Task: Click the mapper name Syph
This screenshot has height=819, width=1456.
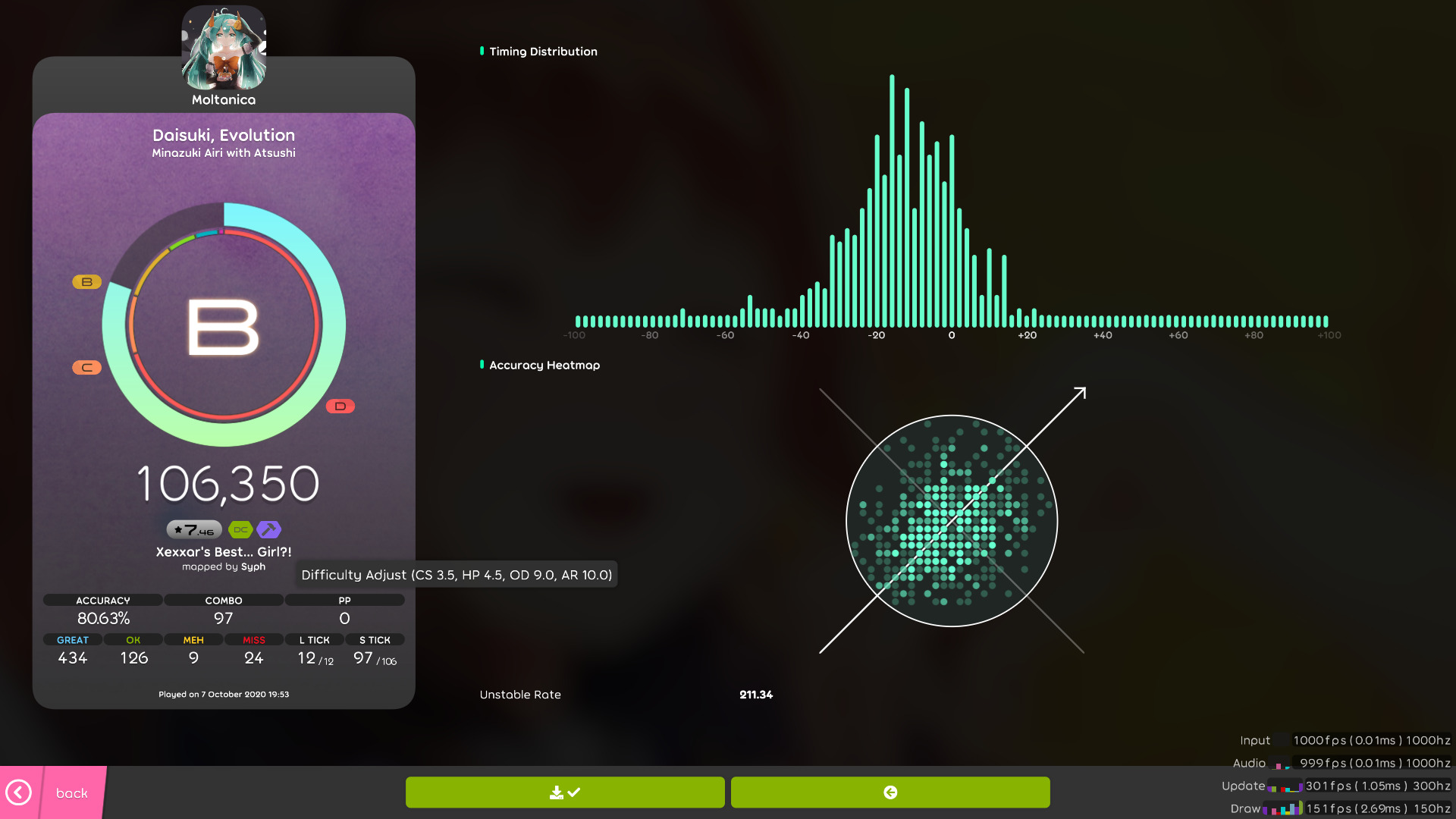Action: pos(253,566)
